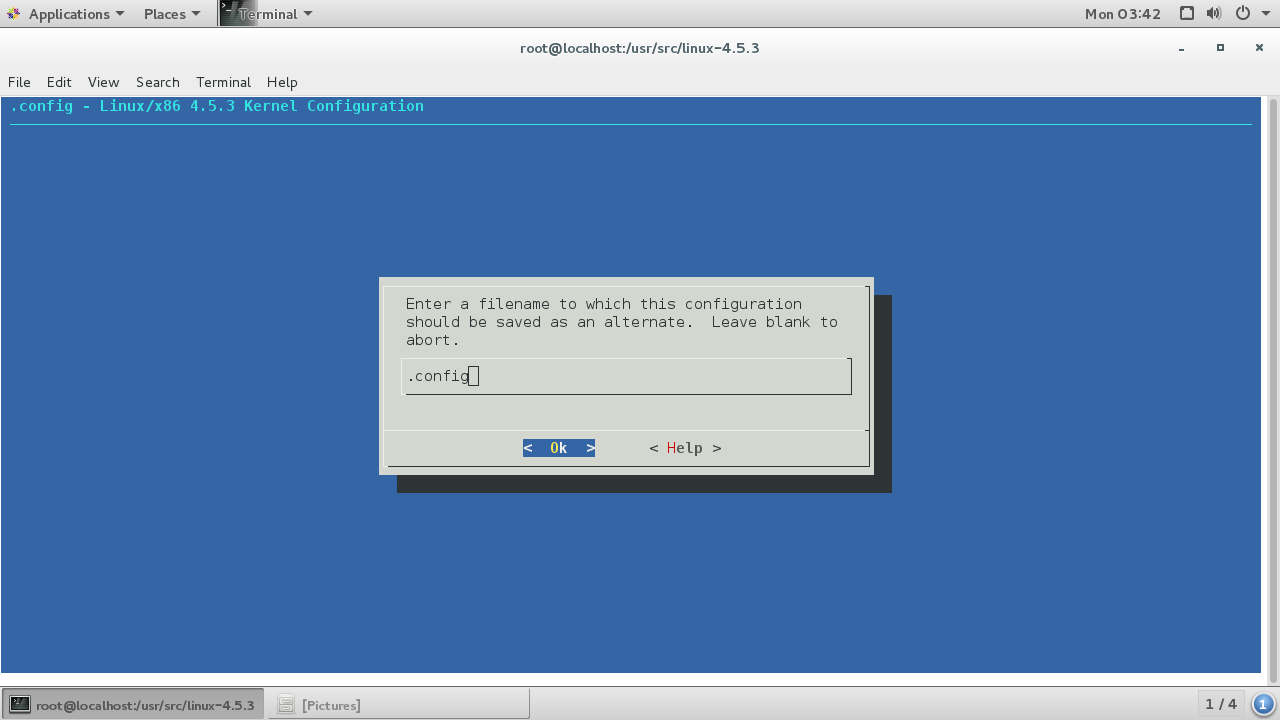This screenshot has height=720, width=1280.
Task: Open the View menu
Action: click(103, 82)
